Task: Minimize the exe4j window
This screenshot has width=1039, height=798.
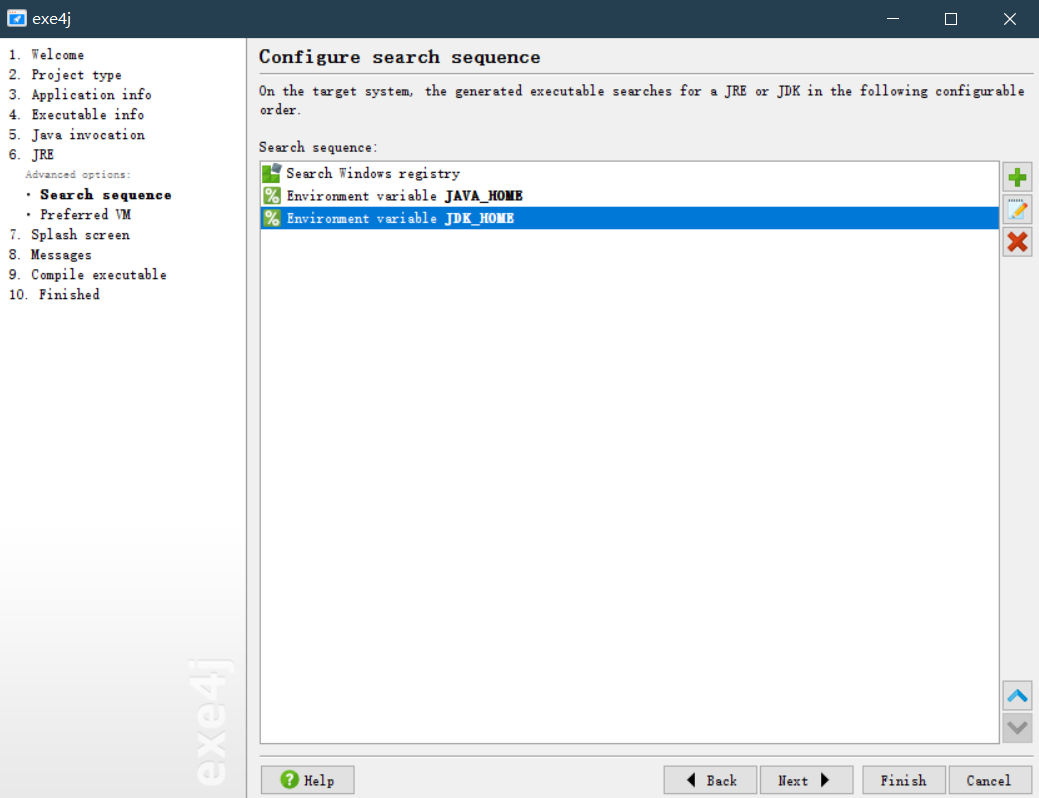Action: (x=893, y=19)
